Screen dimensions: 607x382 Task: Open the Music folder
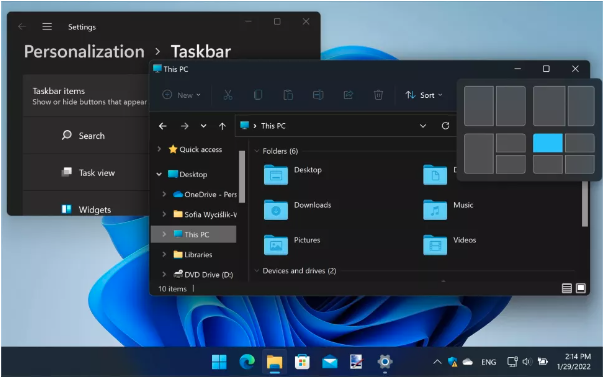coord(435,210)
